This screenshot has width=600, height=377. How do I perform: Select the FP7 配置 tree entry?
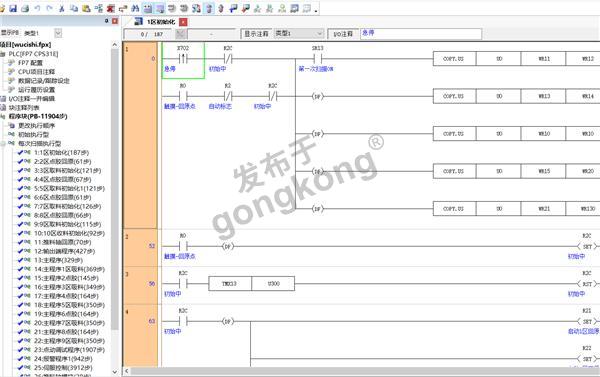point(30,63)
